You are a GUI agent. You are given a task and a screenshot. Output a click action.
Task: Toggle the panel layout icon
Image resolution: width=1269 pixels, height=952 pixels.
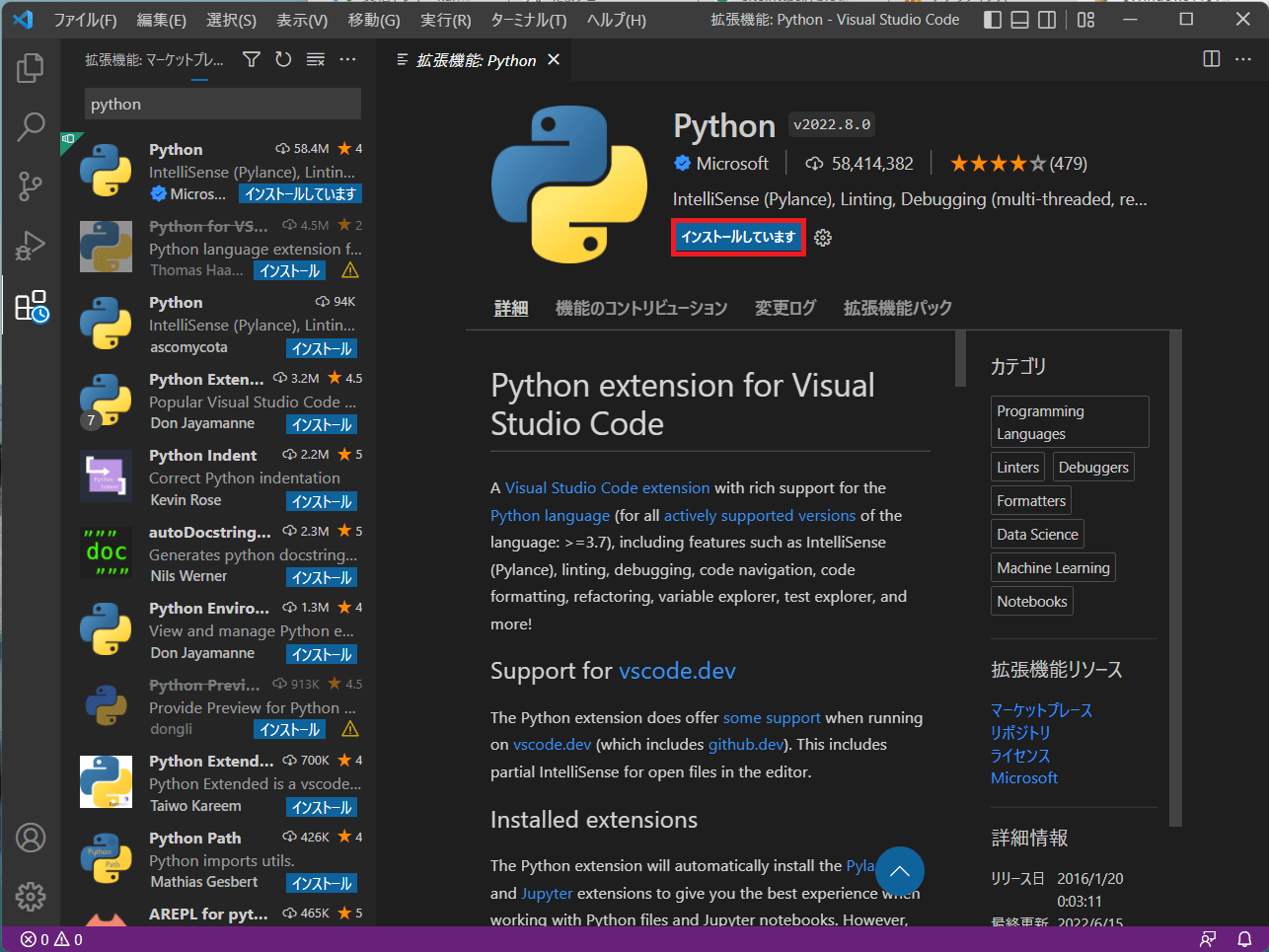(1019, 19)
